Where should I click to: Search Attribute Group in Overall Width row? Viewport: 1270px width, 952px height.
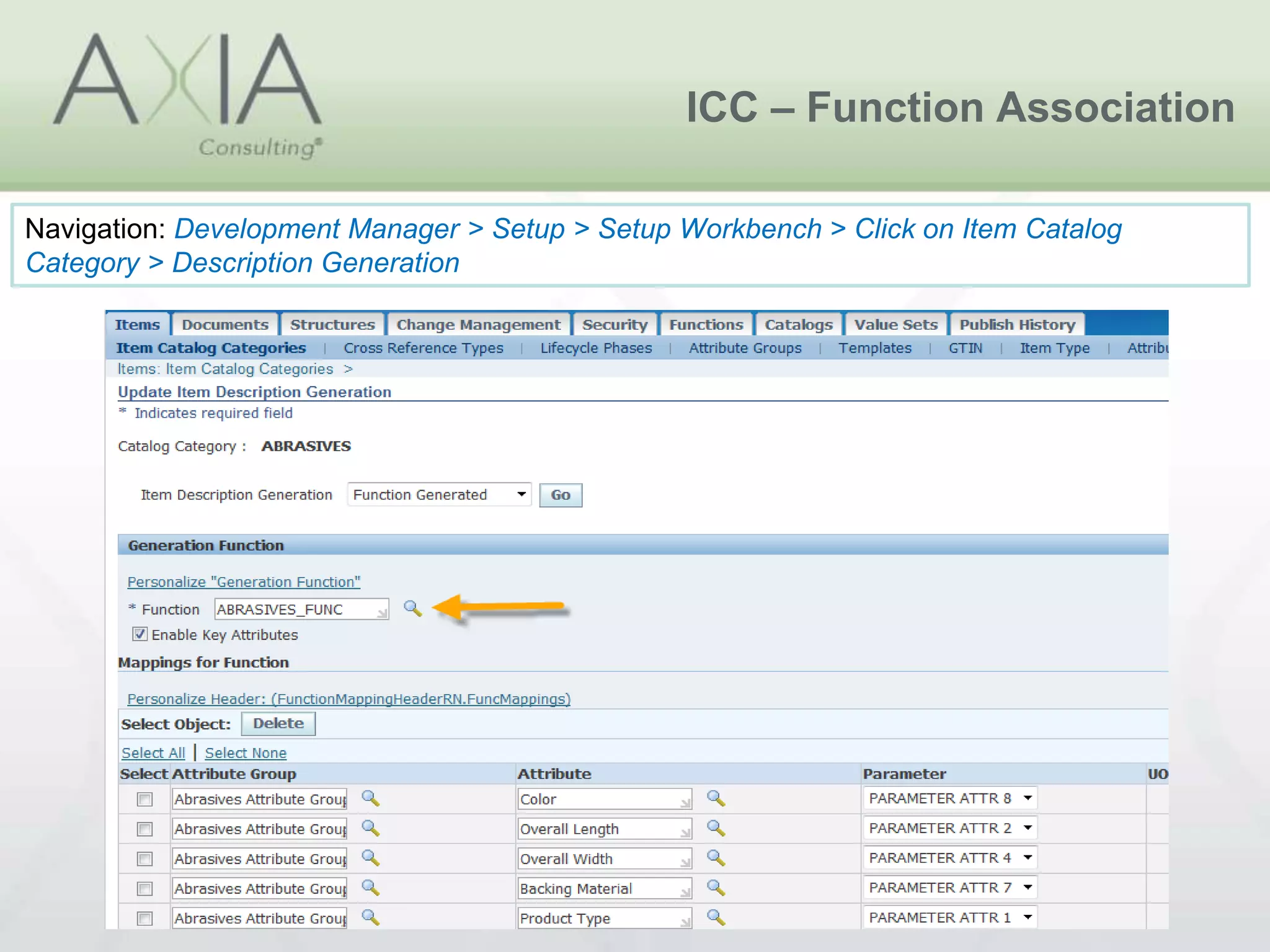(x=370, y=858)
